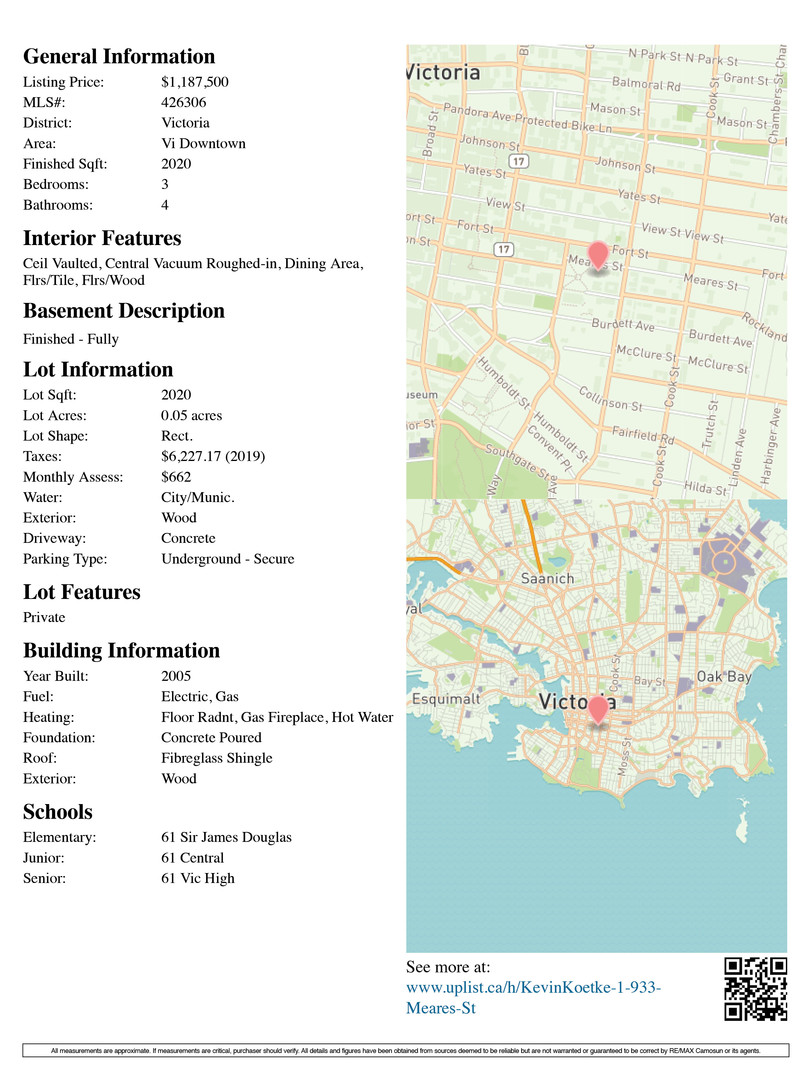Click the lower Highway 17 shield near Fort St
Viewport: 810px width, 1080px height.
click(x=503, y=249)
